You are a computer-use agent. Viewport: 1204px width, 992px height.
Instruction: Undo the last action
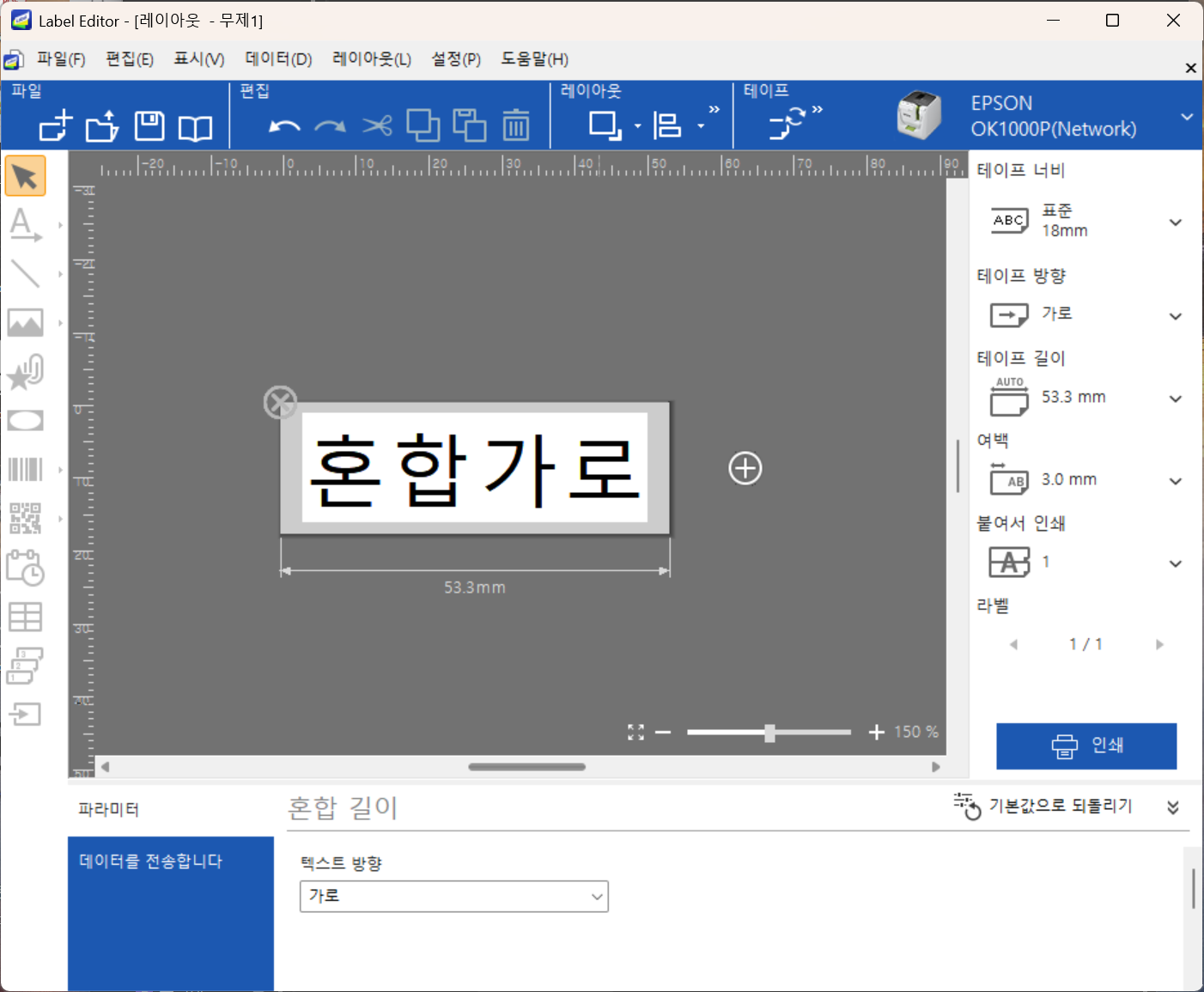coord(284,127)
